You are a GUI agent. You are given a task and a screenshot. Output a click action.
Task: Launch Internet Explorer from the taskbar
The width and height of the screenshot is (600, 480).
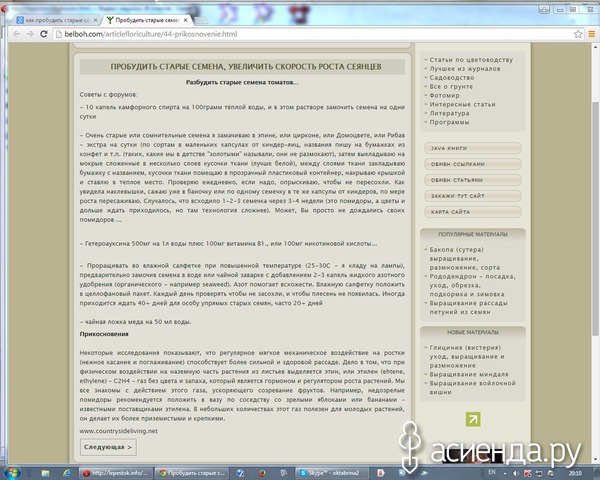pos(67,473)
